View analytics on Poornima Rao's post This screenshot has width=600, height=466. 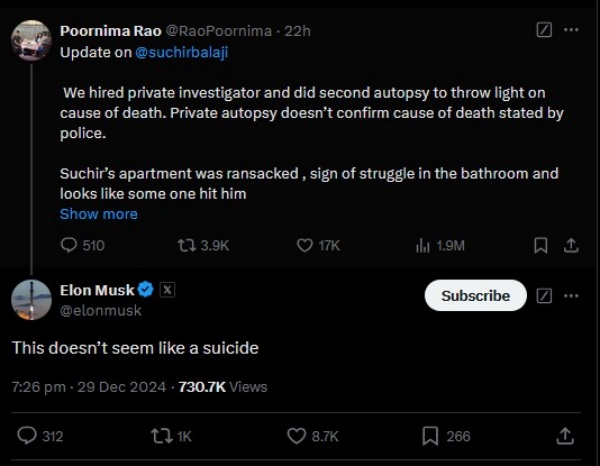(422, 245)
